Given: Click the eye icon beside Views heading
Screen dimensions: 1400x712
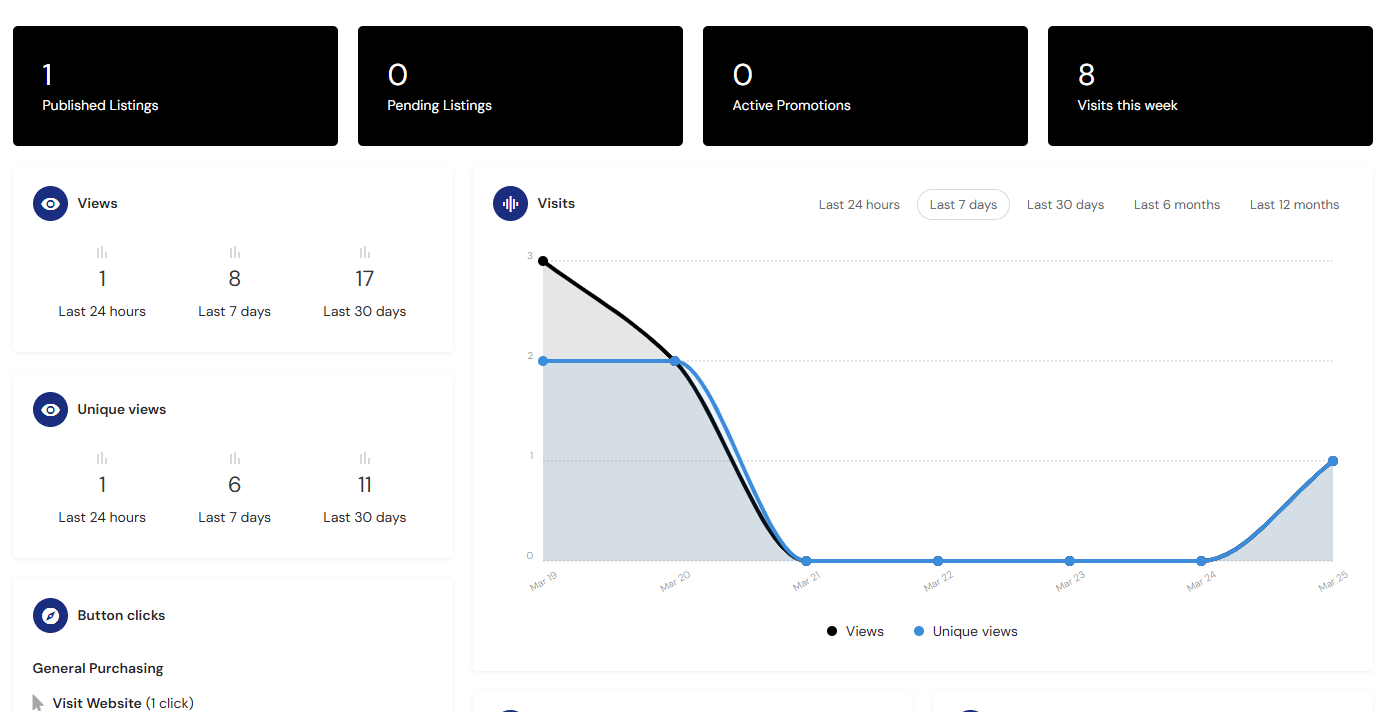Looking at the screenshot, I should 50,203.
